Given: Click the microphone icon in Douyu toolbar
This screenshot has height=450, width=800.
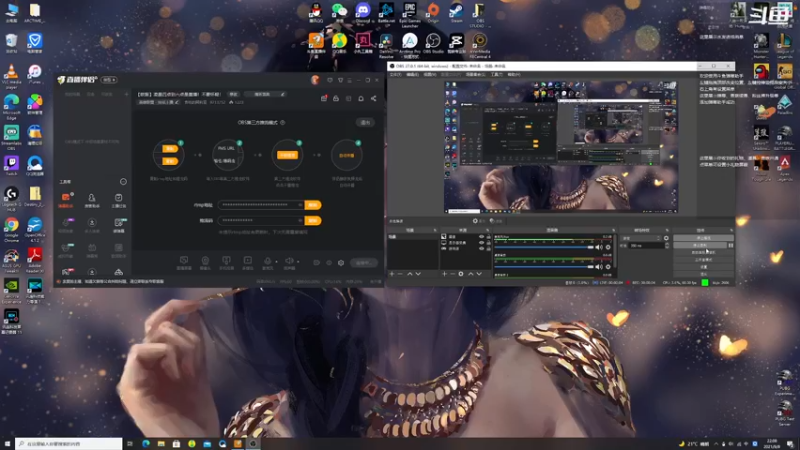Looking at the screenshot, I should click(267, 261).
